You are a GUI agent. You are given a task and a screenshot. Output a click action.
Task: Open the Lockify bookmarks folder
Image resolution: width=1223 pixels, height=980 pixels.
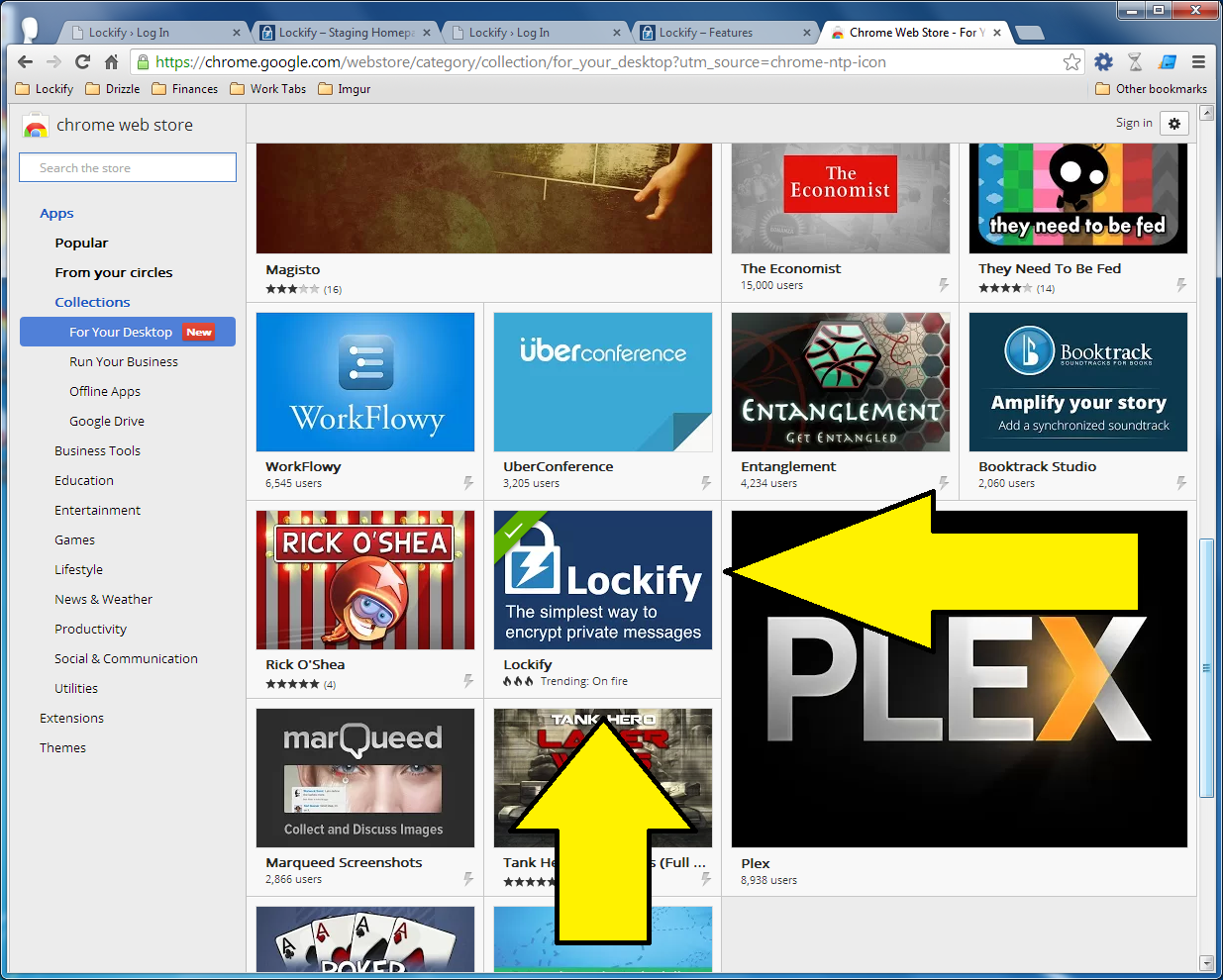45,89
